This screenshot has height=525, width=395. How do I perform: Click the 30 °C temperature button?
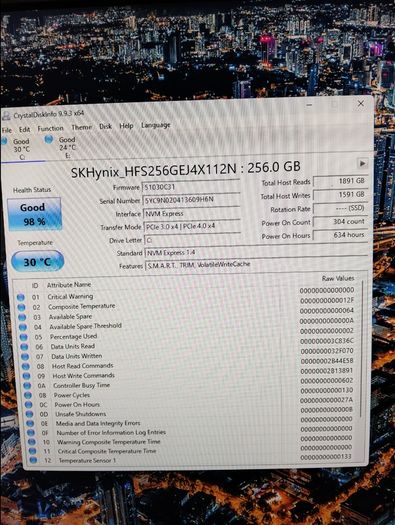pos(37,261)
